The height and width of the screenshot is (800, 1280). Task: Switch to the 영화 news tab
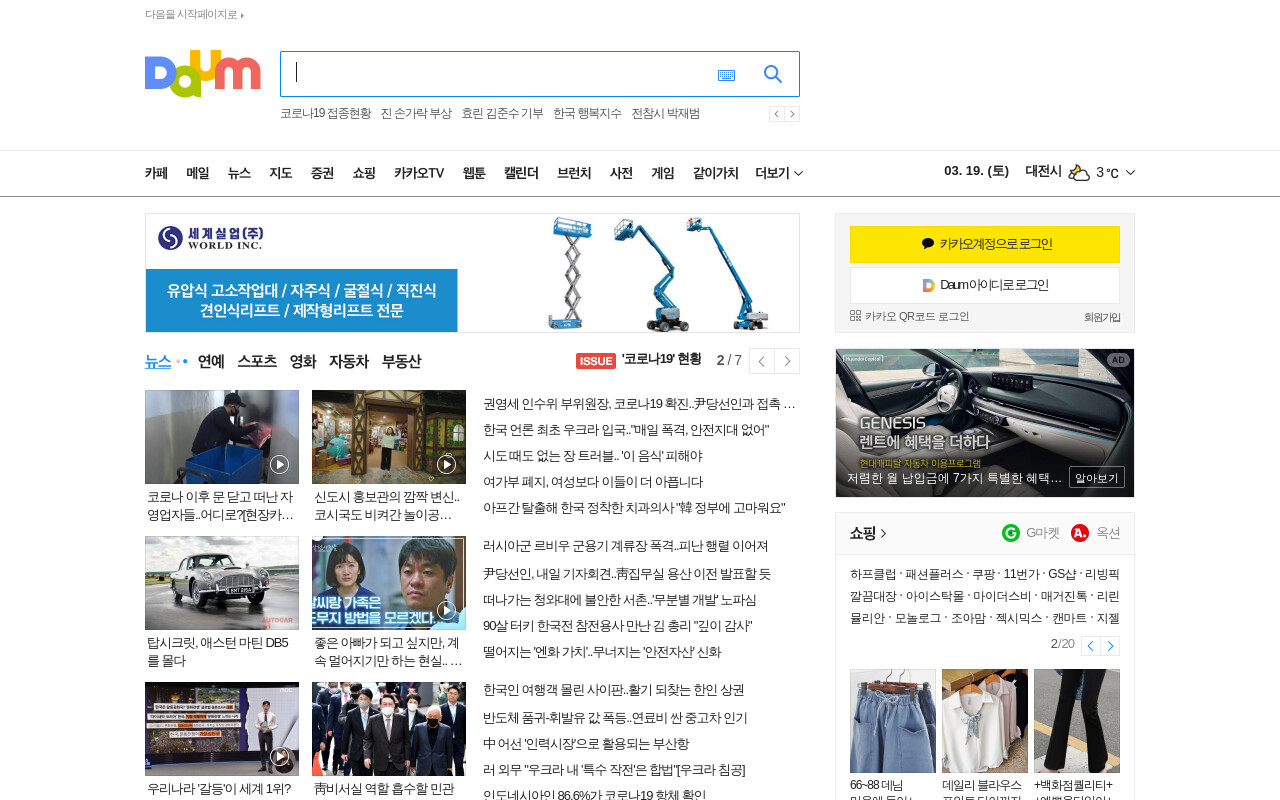coord(303,361)
